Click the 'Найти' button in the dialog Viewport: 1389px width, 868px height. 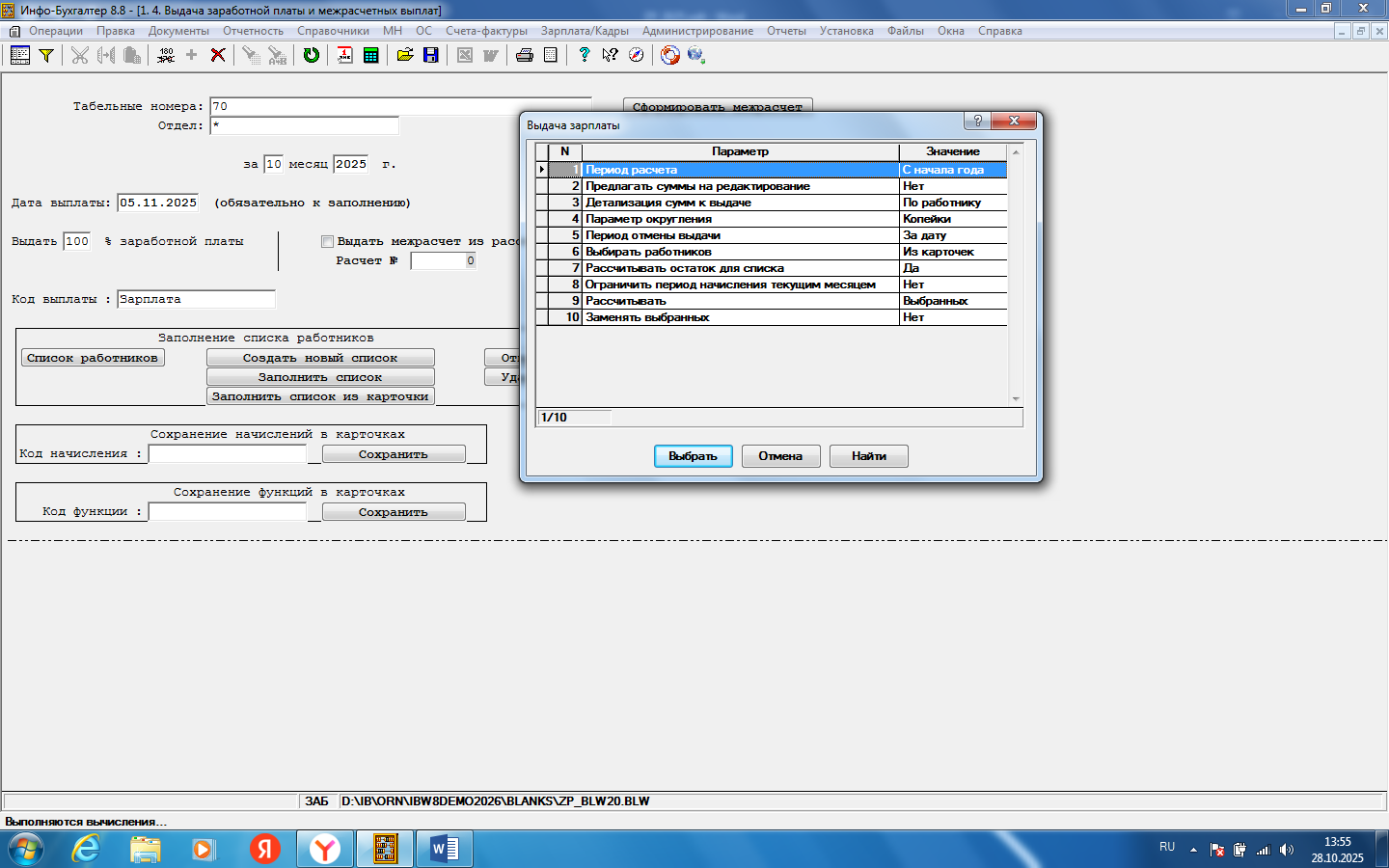point(868,456)
